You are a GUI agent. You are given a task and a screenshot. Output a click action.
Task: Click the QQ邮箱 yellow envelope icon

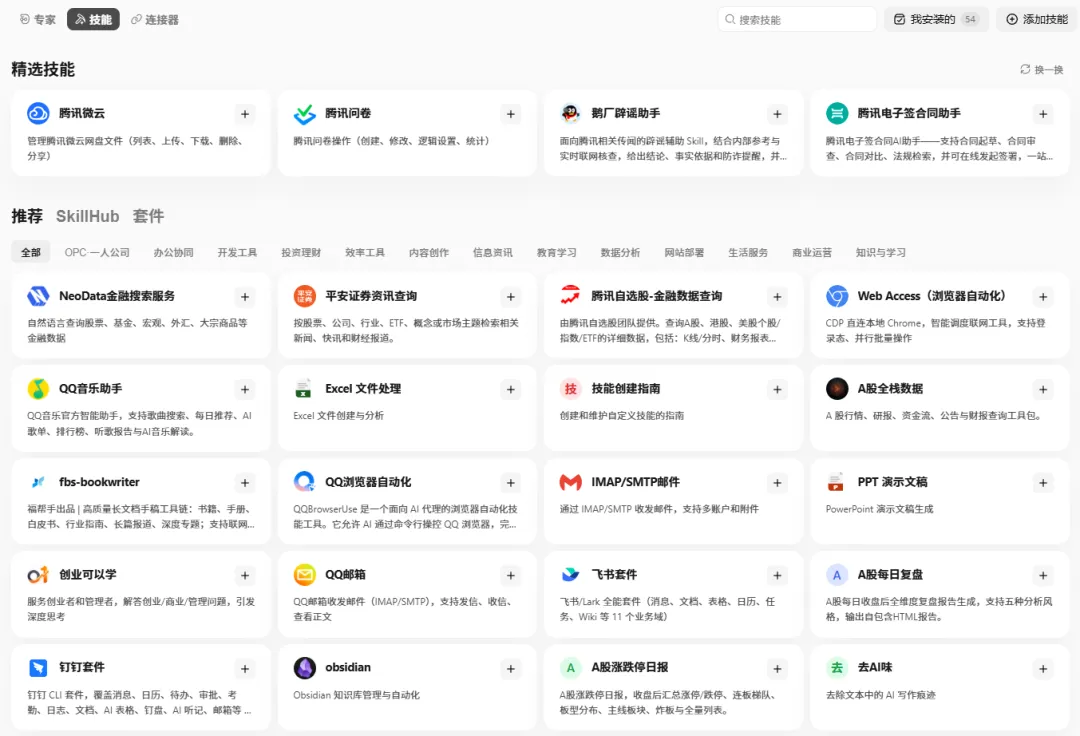point(304,575)
